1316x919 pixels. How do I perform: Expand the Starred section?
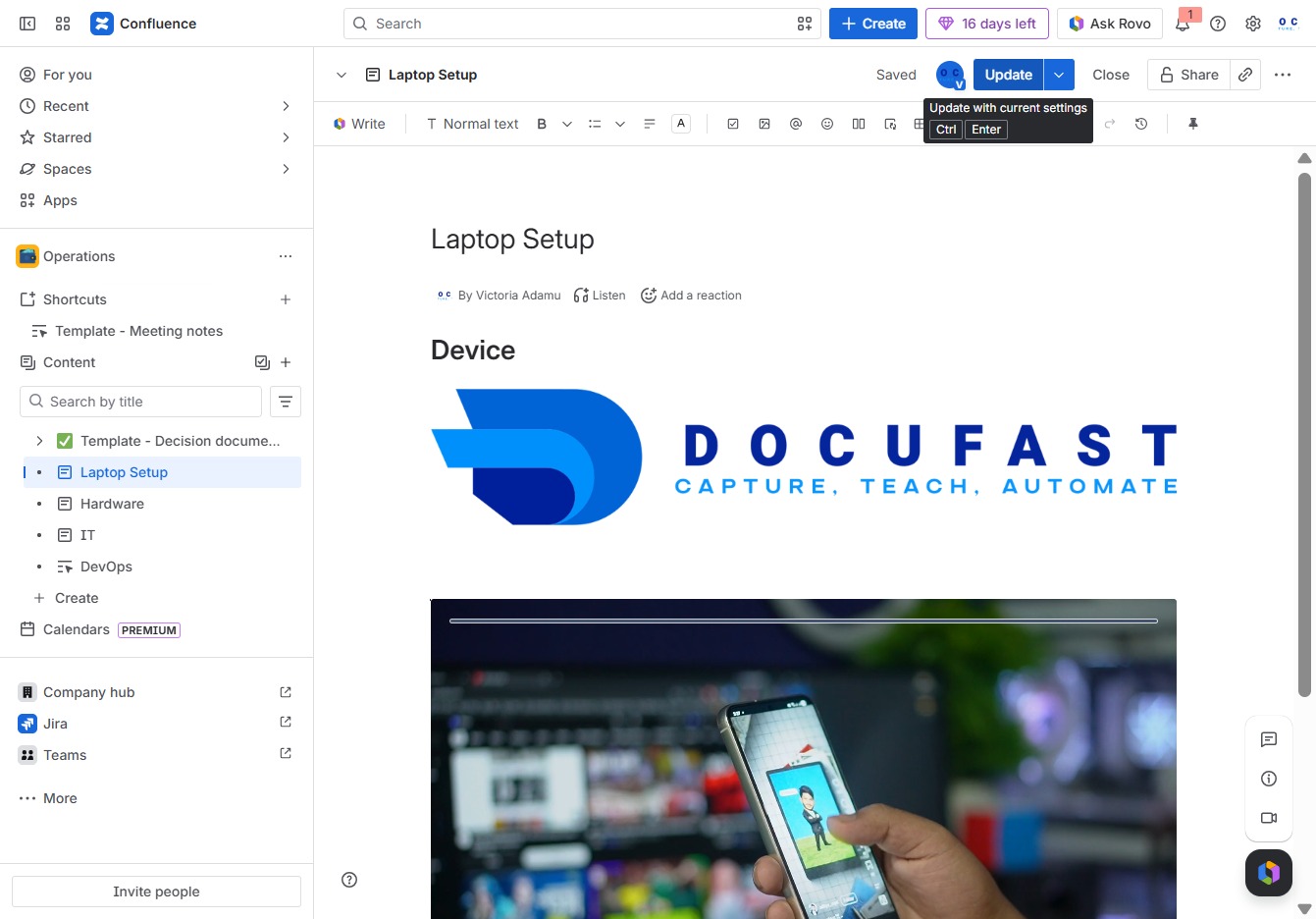286,137
